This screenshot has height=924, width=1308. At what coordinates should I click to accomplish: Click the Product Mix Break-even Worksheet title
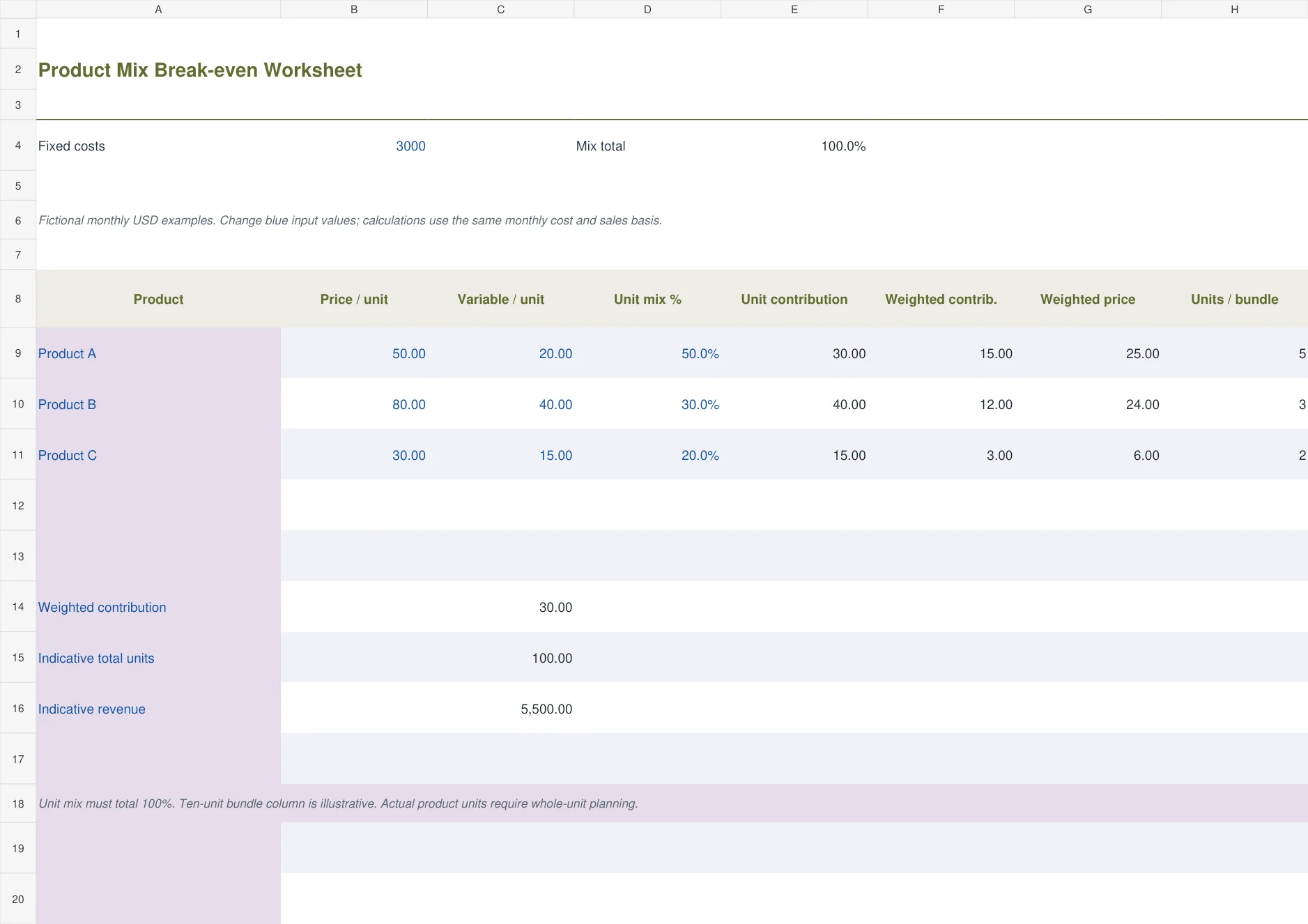tap(200, 70)
